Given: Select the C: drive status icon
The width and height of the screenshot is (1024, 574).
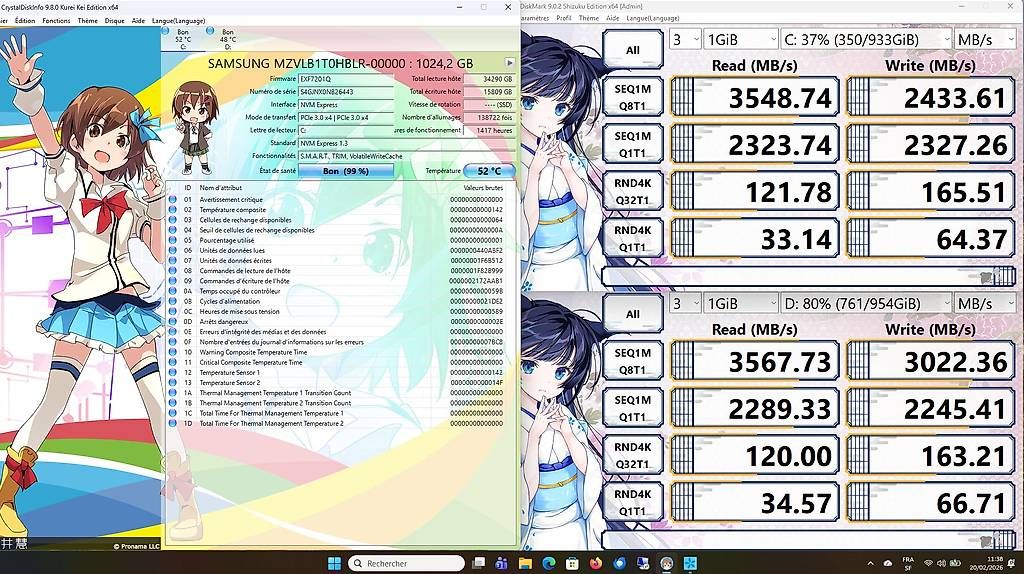Looking at the screenshot, I should tap(166, 31).
